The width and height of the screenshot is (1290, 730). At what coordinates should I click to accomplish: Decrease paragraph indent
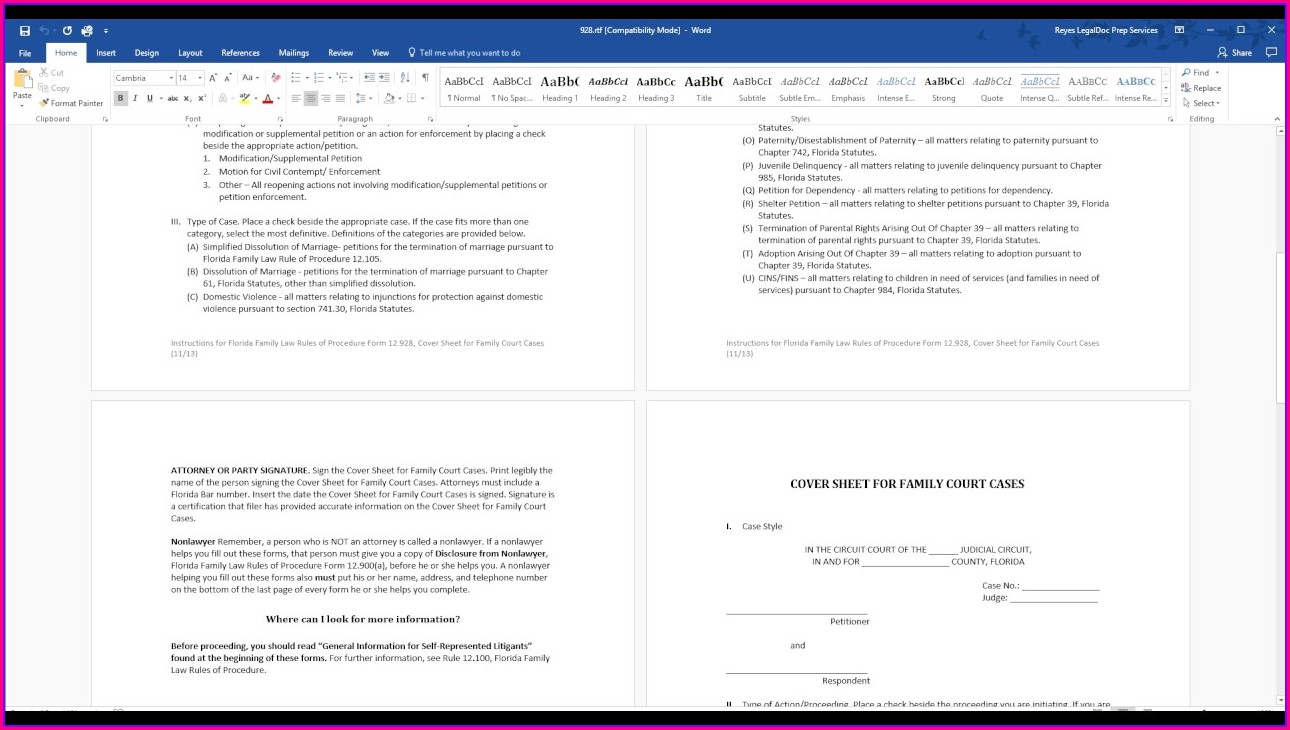[369, 78]
